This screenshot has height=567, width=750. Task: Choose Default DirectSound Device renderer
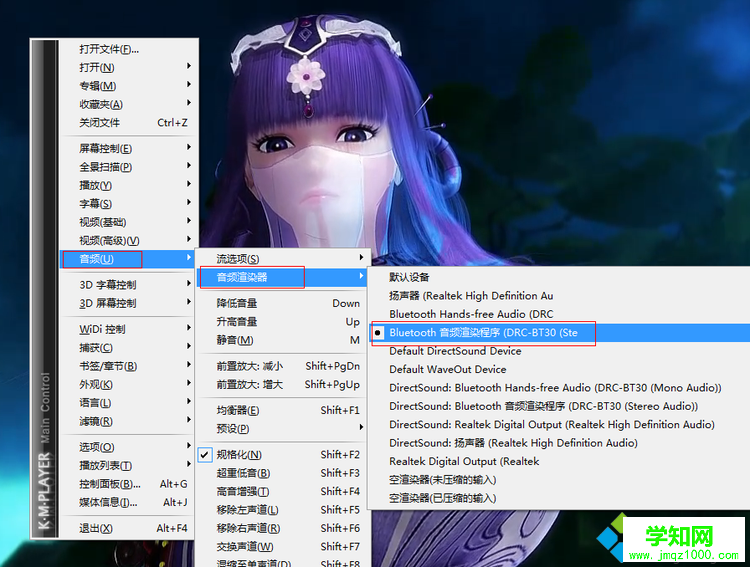click(x=560, y=351)
